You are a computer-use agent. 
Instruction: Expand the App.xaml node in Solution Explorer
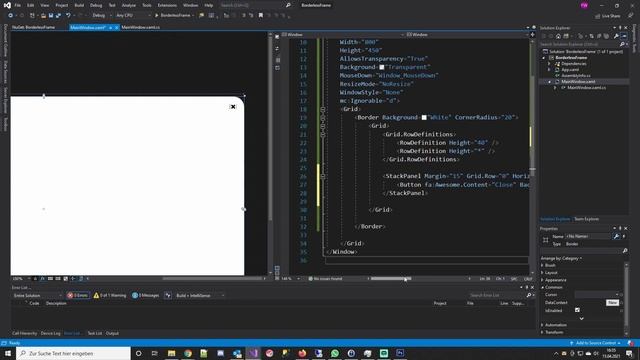click(549, 70)
